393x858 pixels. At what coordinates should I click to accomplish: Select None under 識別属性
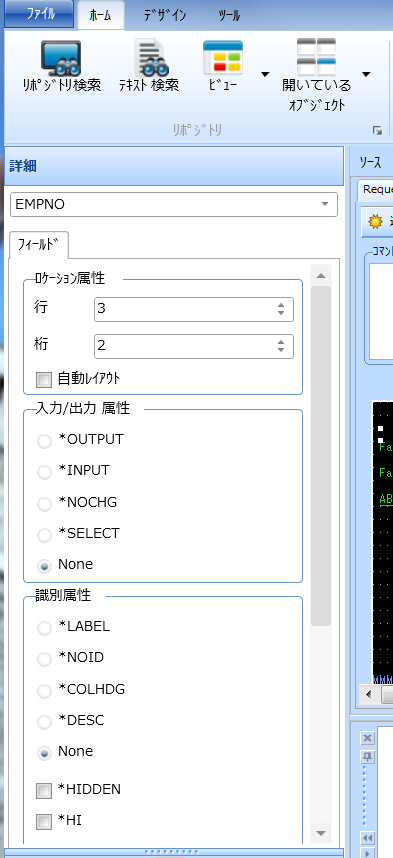click(x=44, y=753)
